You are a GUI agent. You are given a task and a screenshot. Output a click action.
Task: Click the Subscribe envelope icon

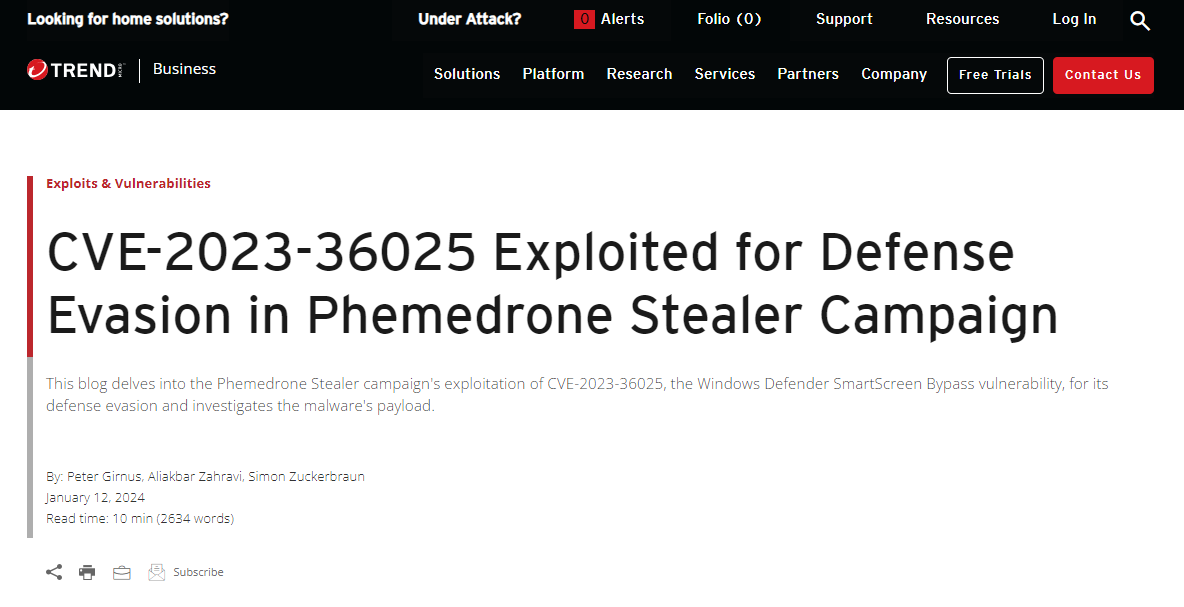coord(156,572)
